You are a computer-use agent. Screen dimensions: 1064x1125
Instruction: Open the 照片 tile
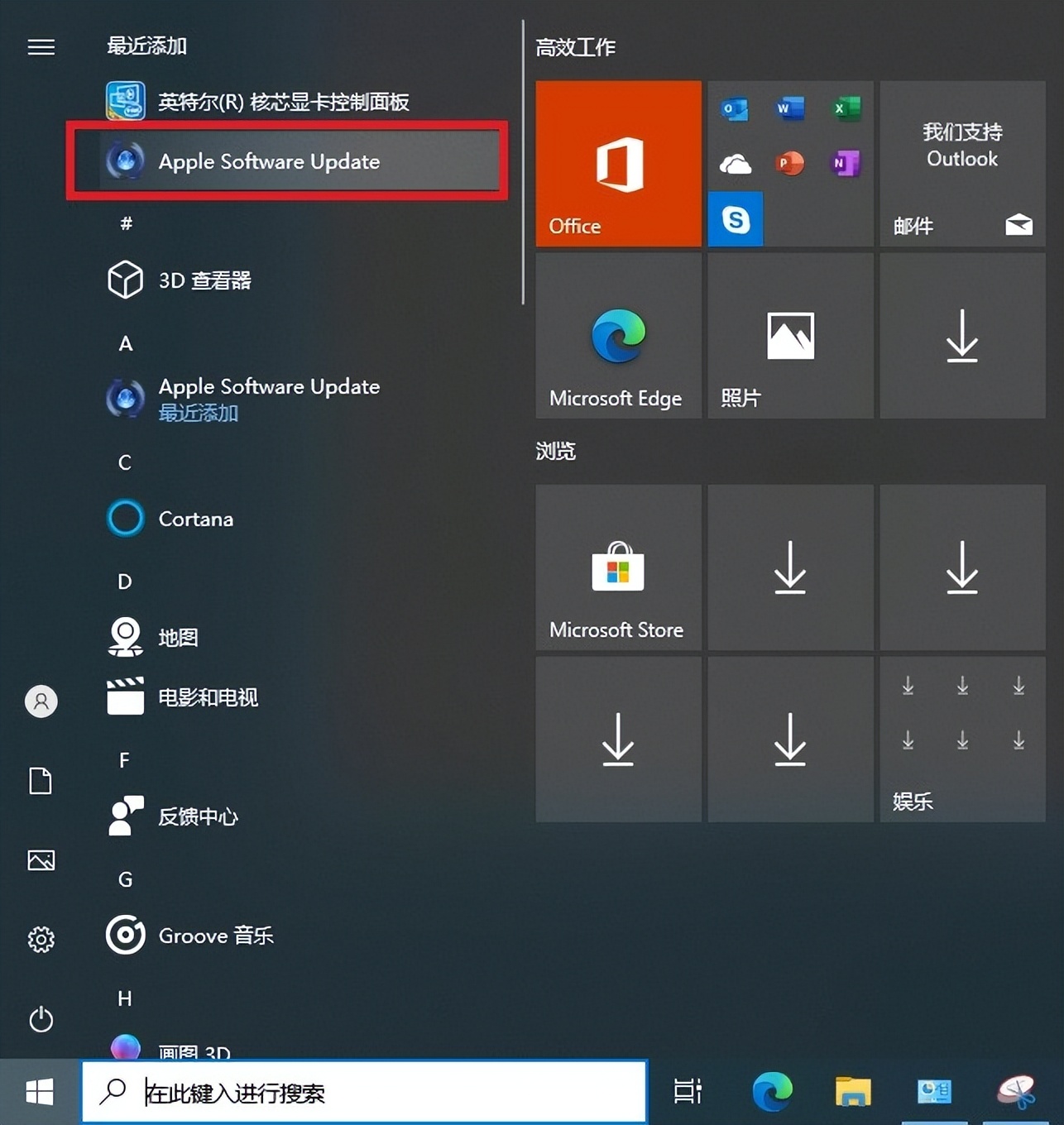click(789, 335)
